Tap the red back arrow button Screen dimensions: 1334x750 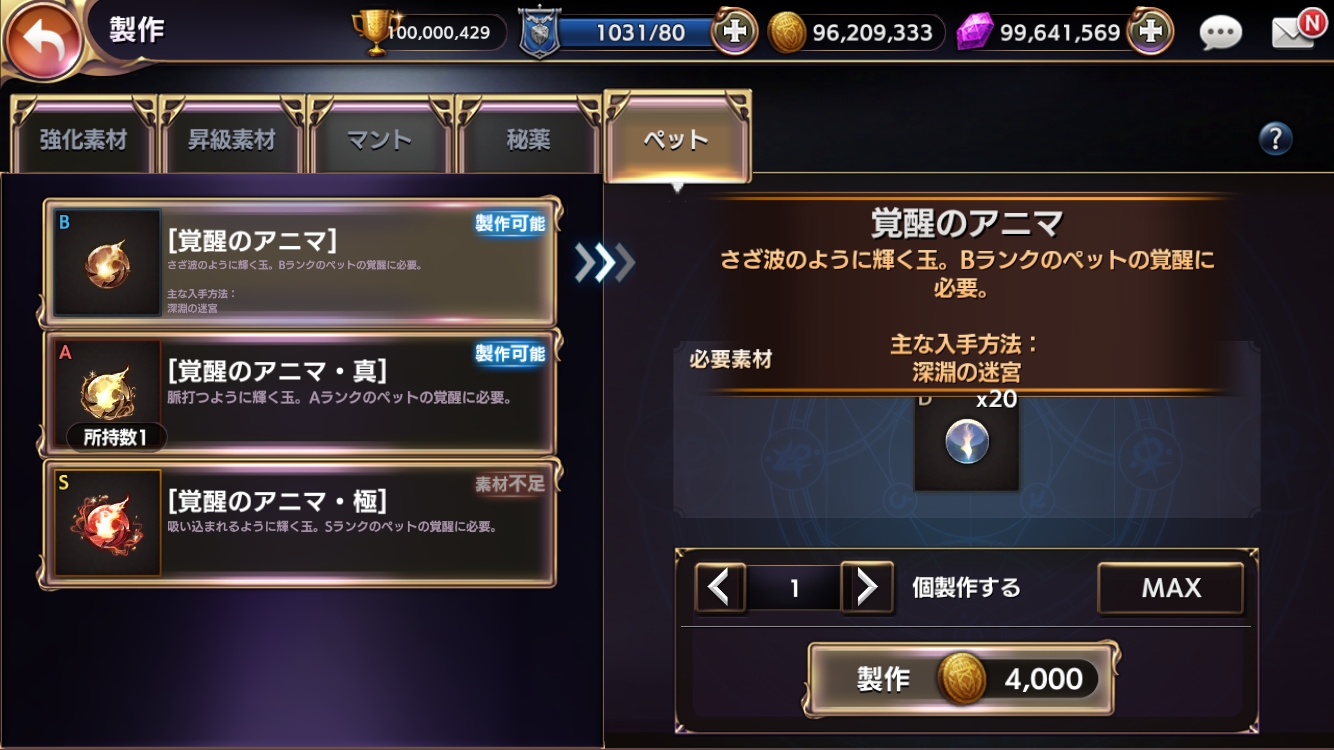click(x=42, y=41)
